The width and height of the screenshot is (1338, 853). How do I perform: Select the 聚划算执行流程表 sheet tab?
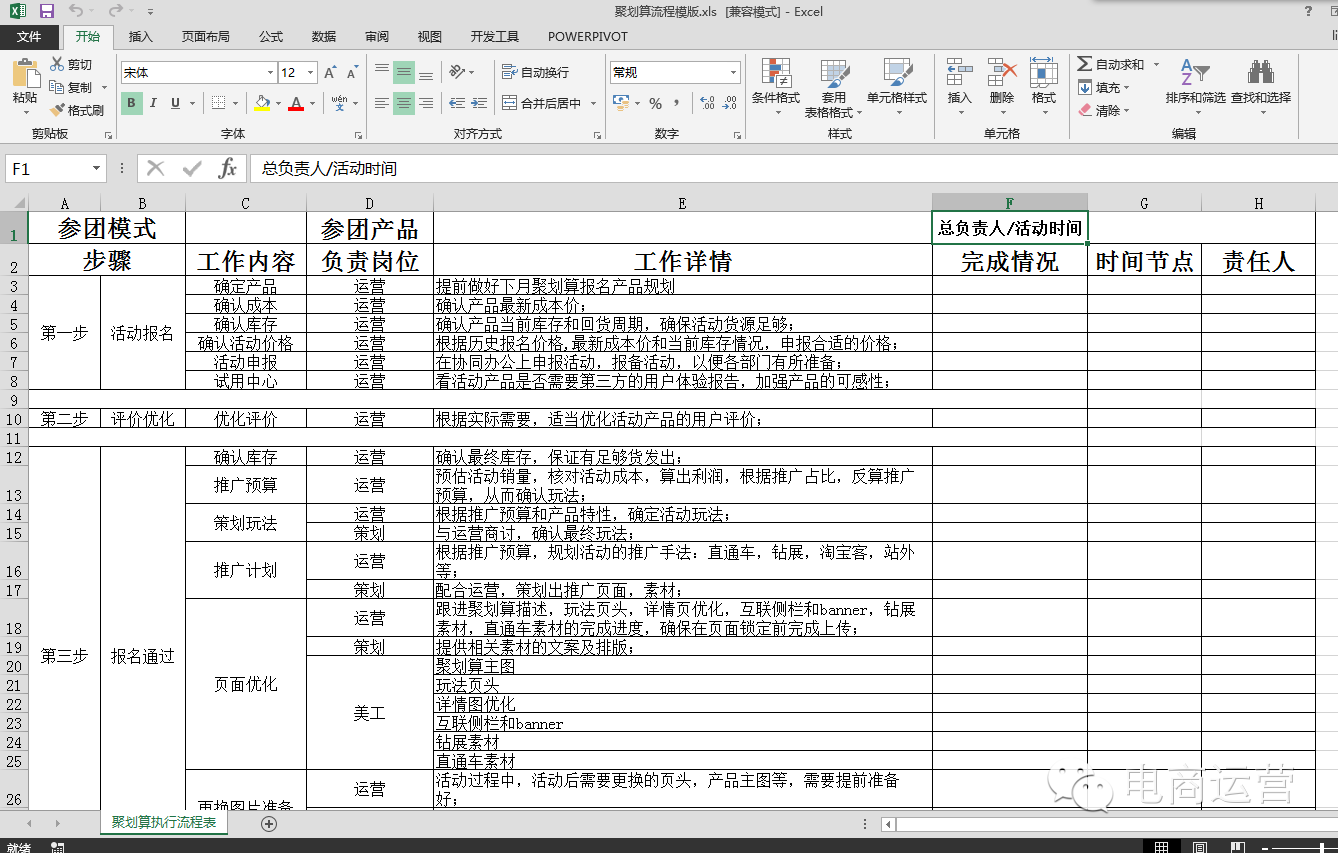click(x=163, y=823)
